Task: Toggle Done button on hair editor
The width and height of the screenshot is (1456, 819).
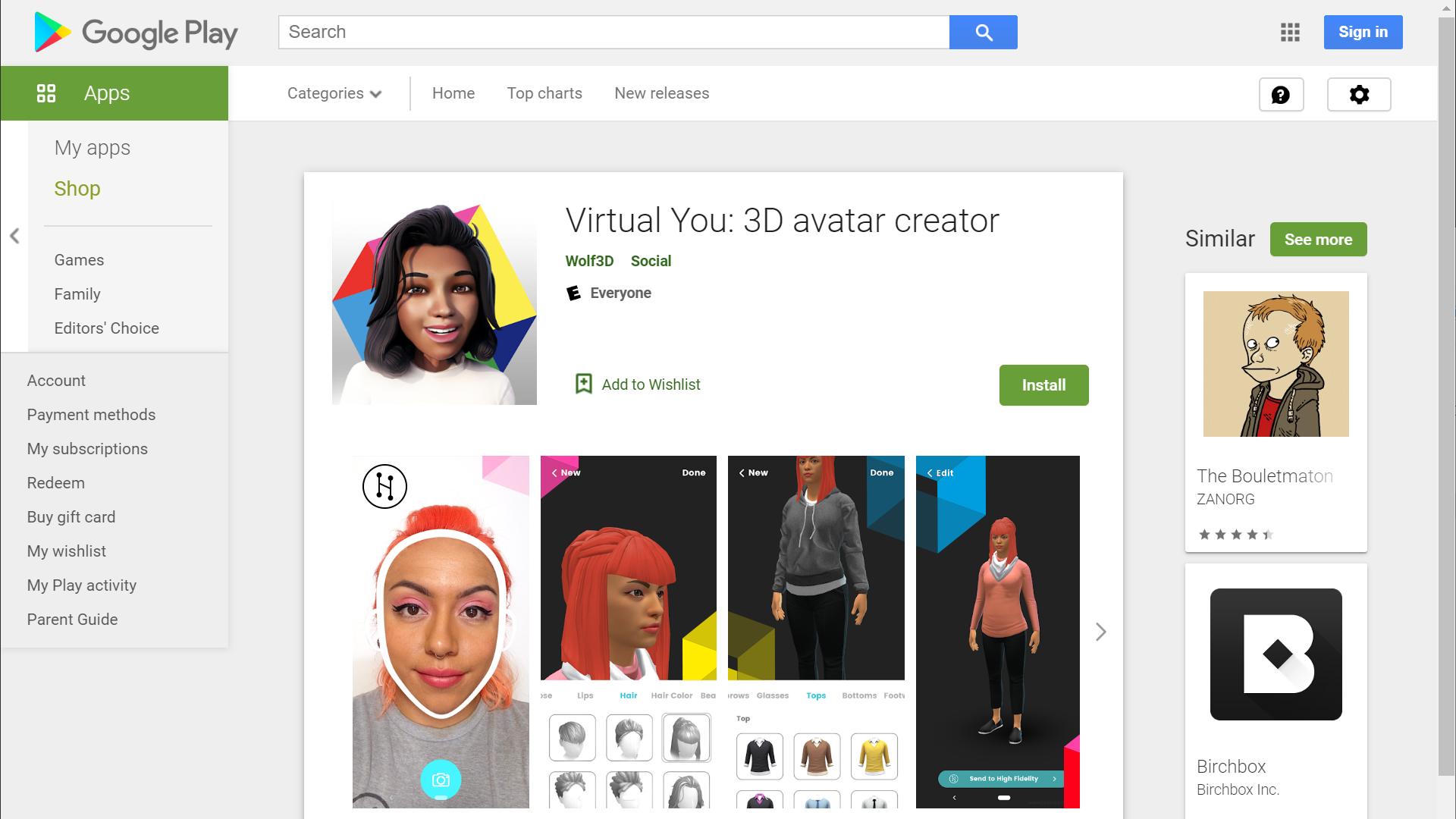Action: pyautogui.click(x=692, y=472)
